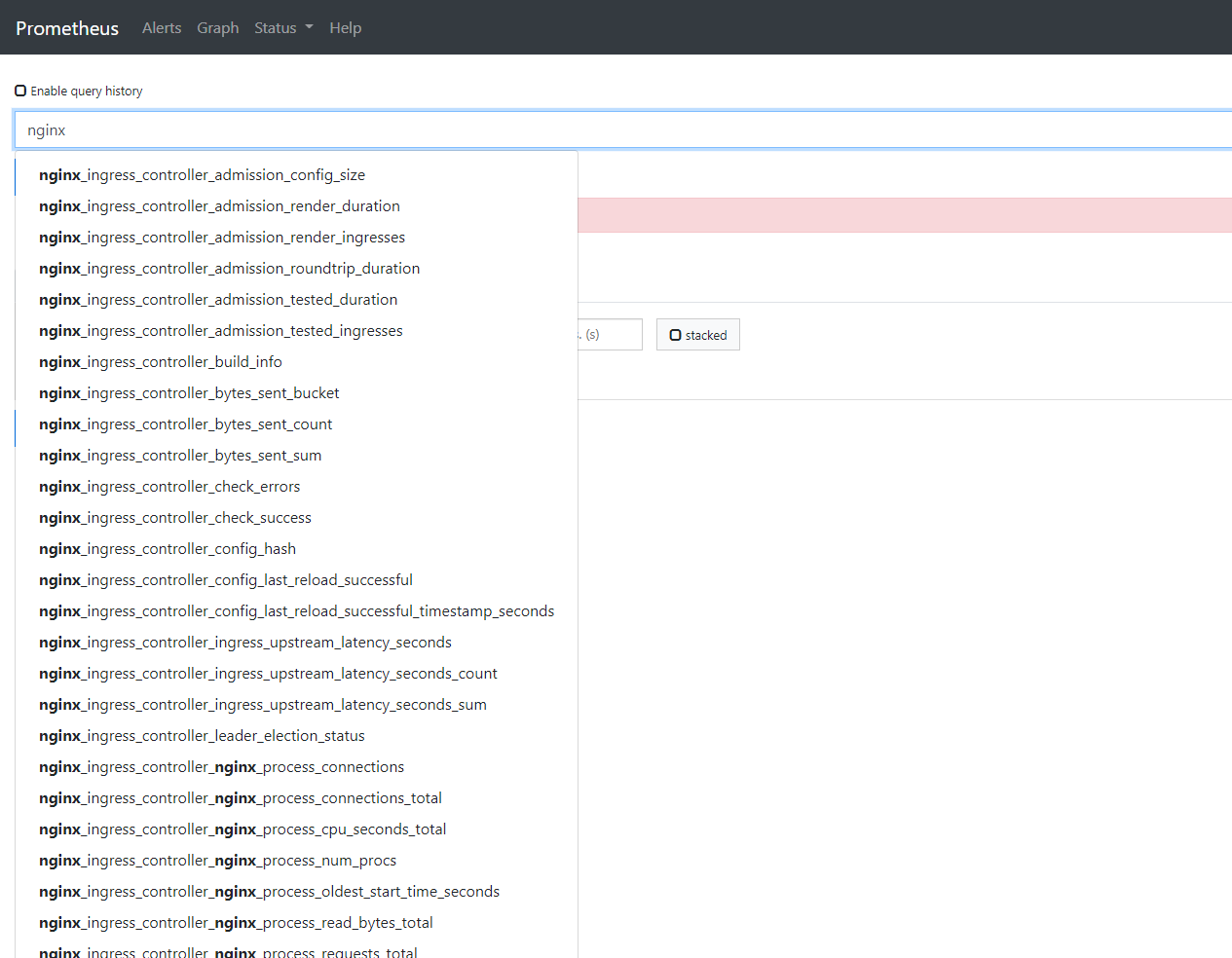The height and width of the screenshot is (958, 1232).
Task: Select nginx_ingress_controller_admission_config_size suggestion
Action: 297,175
